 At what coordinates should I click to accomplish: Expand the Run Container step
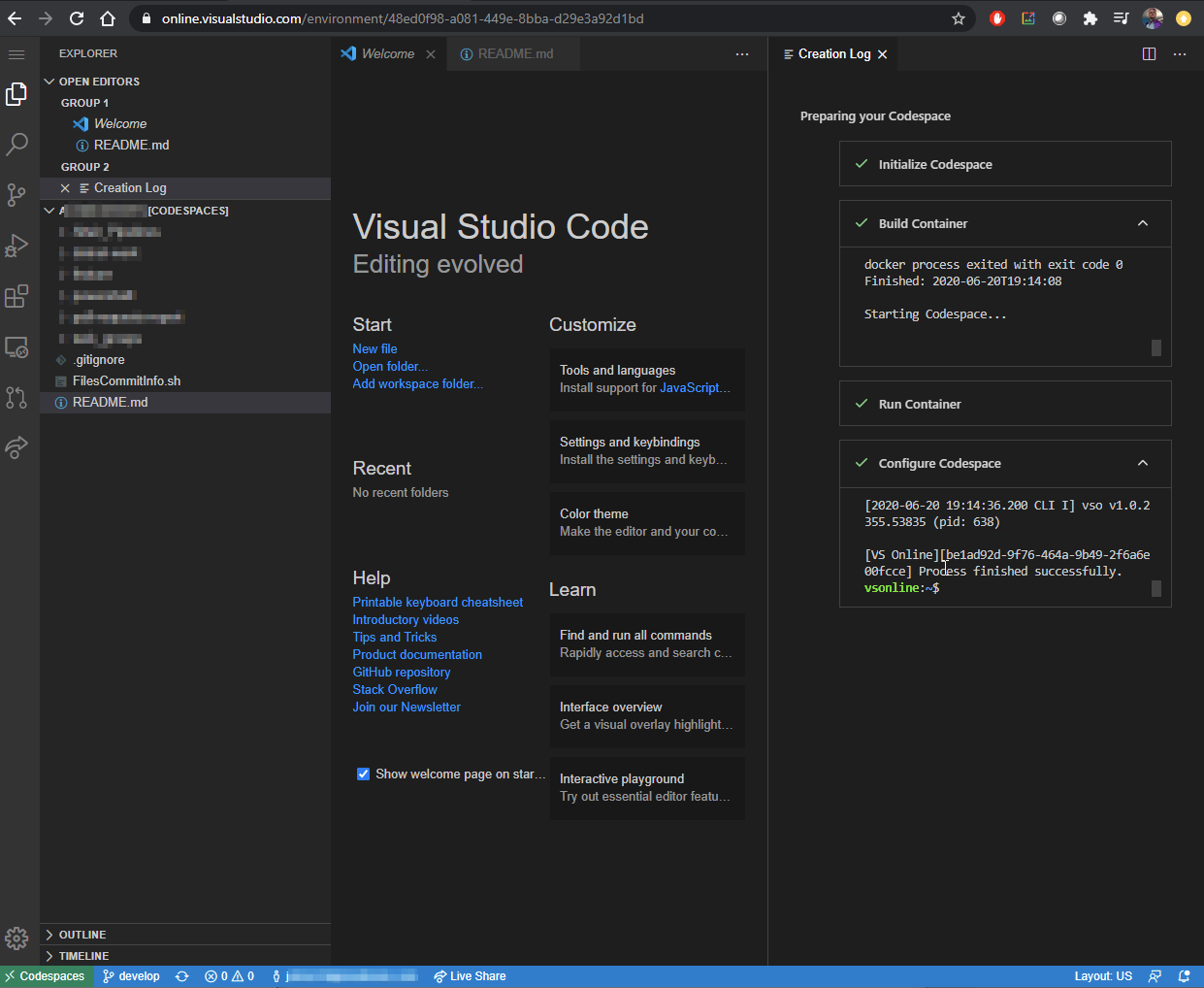(x=1005, y=404)
